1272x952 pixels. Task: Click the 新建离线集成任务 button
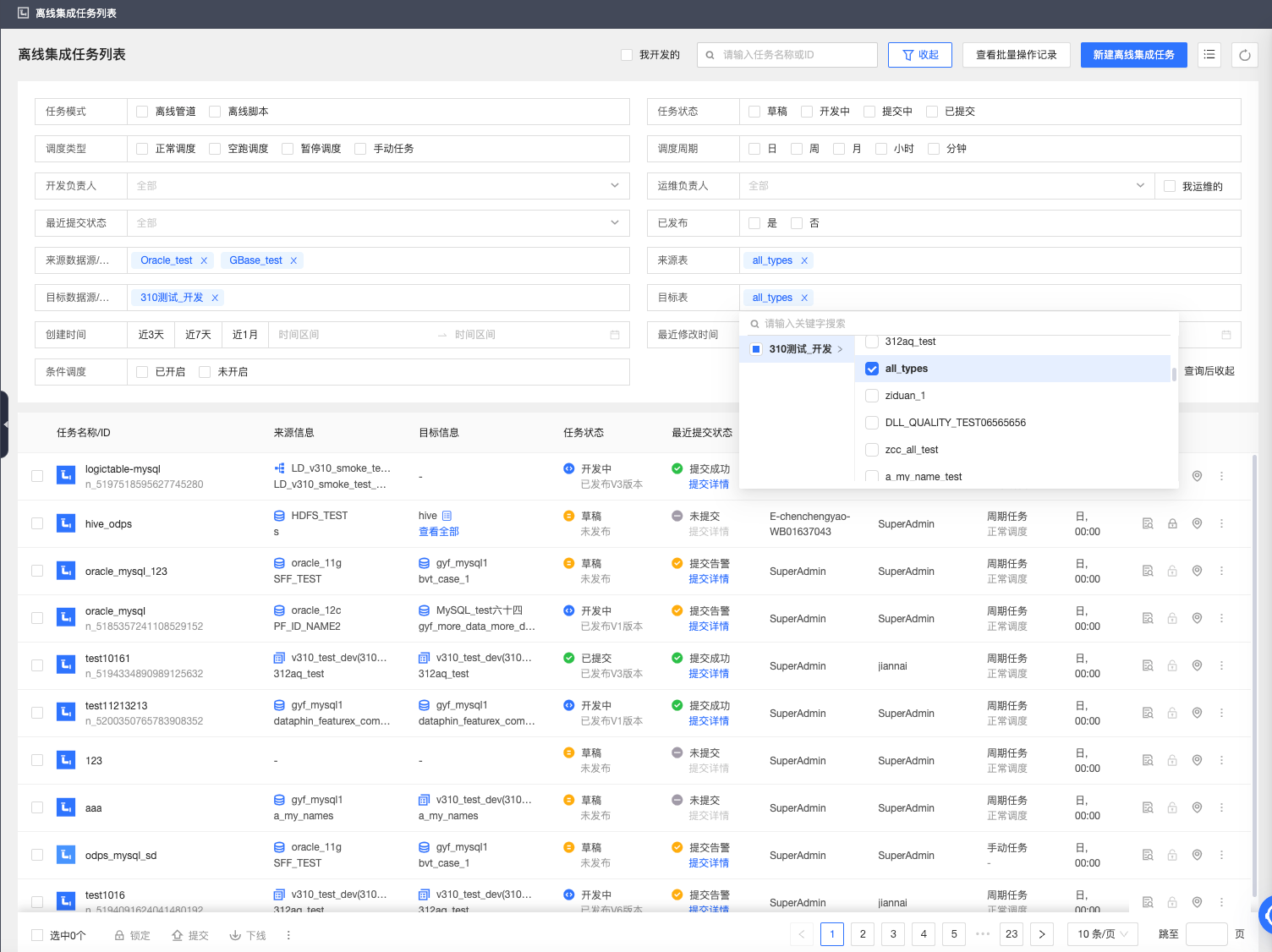1134,55
